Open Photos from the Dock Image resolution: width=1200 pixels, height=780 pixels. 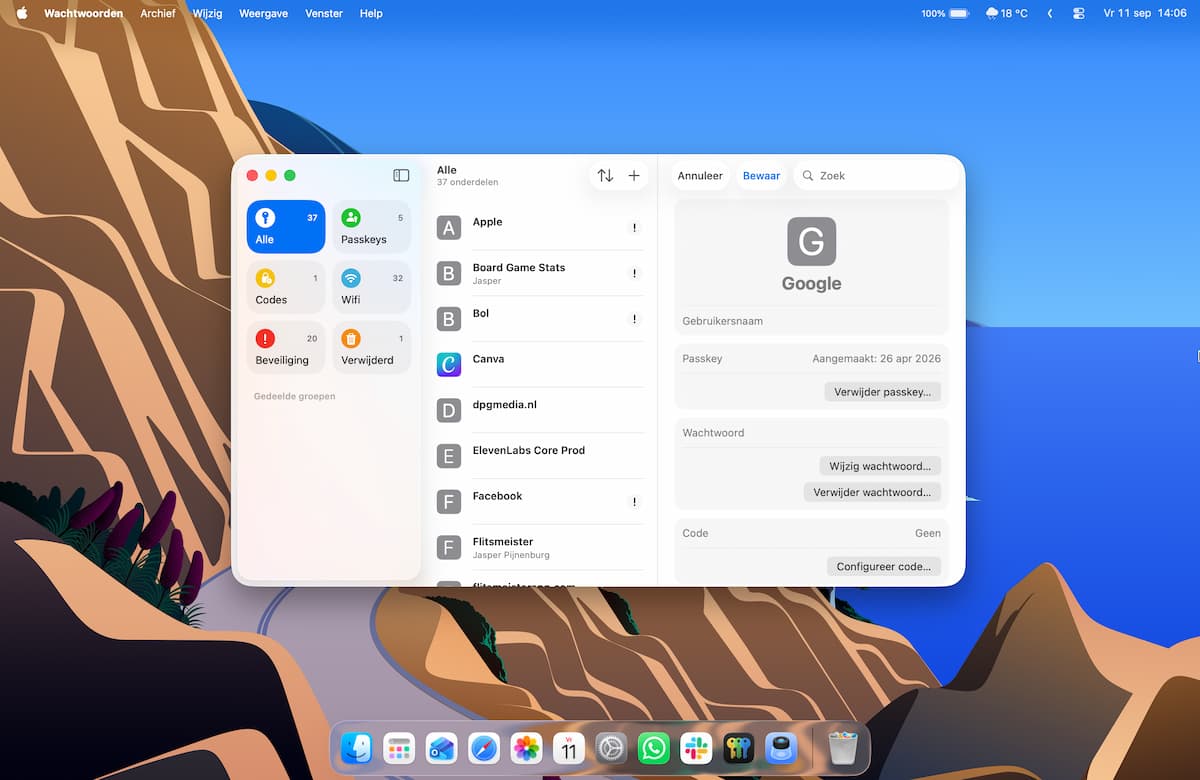coord(526,748)
